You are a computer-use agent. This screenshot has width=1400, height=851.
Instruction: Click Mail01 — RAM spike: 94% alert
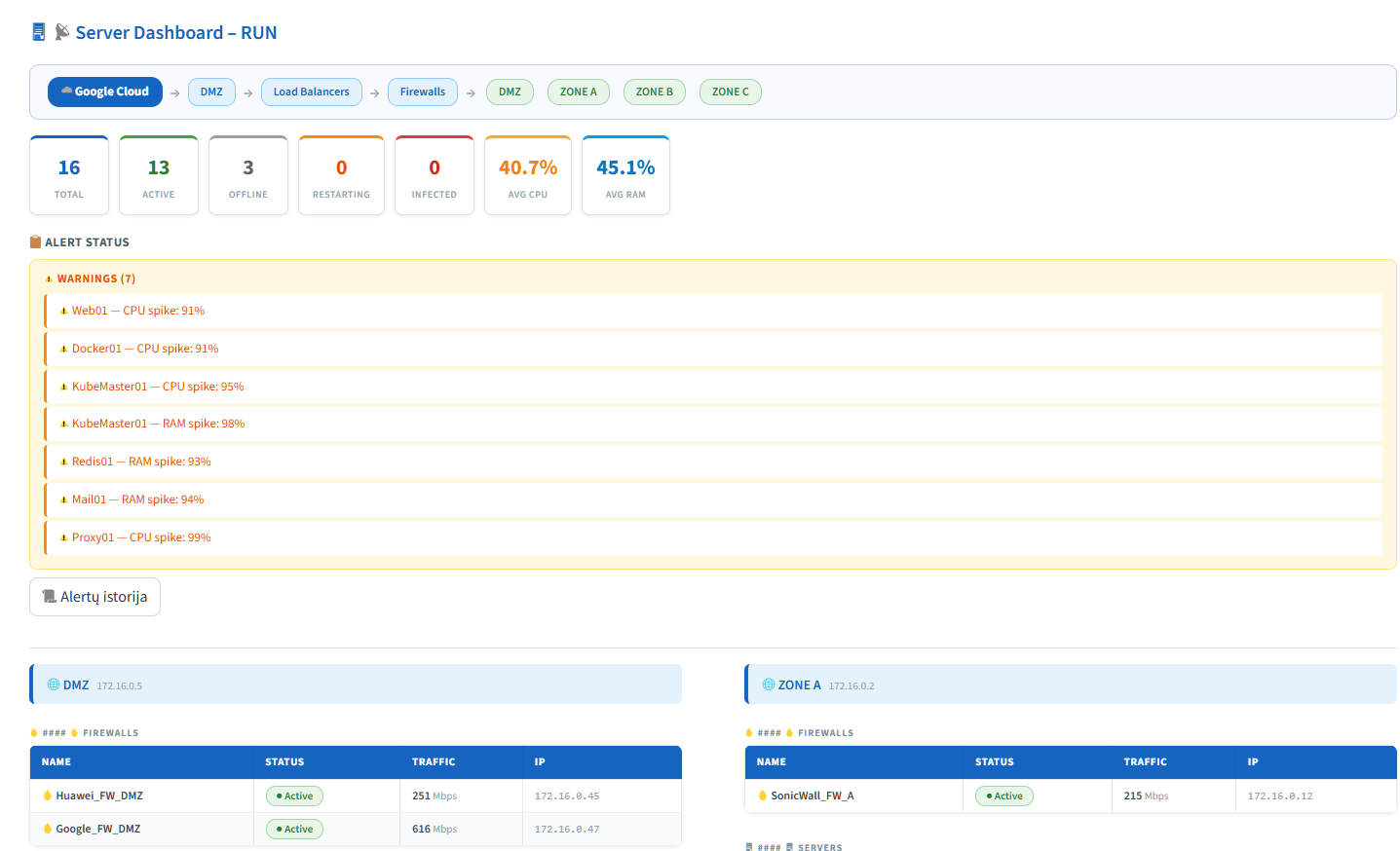(x=713, y=499)
